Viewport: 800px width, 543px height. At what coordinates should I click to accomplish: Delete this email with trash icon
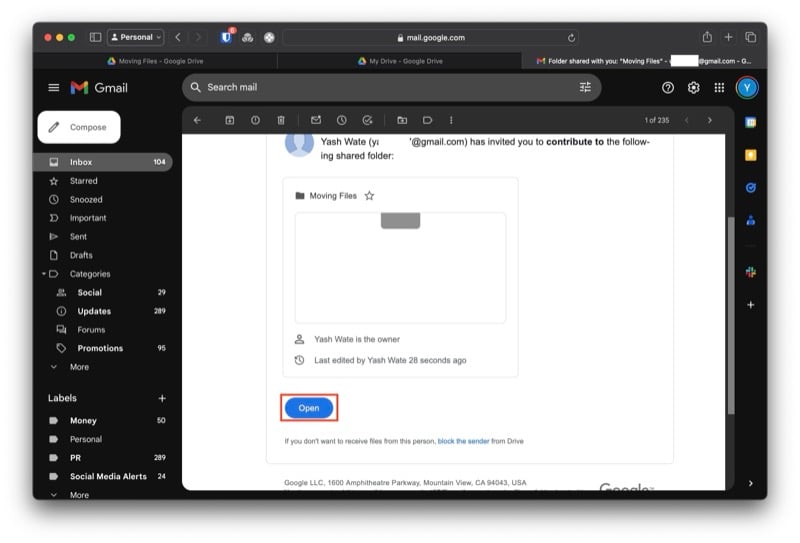pyautogui.click(x=281, y=120)
